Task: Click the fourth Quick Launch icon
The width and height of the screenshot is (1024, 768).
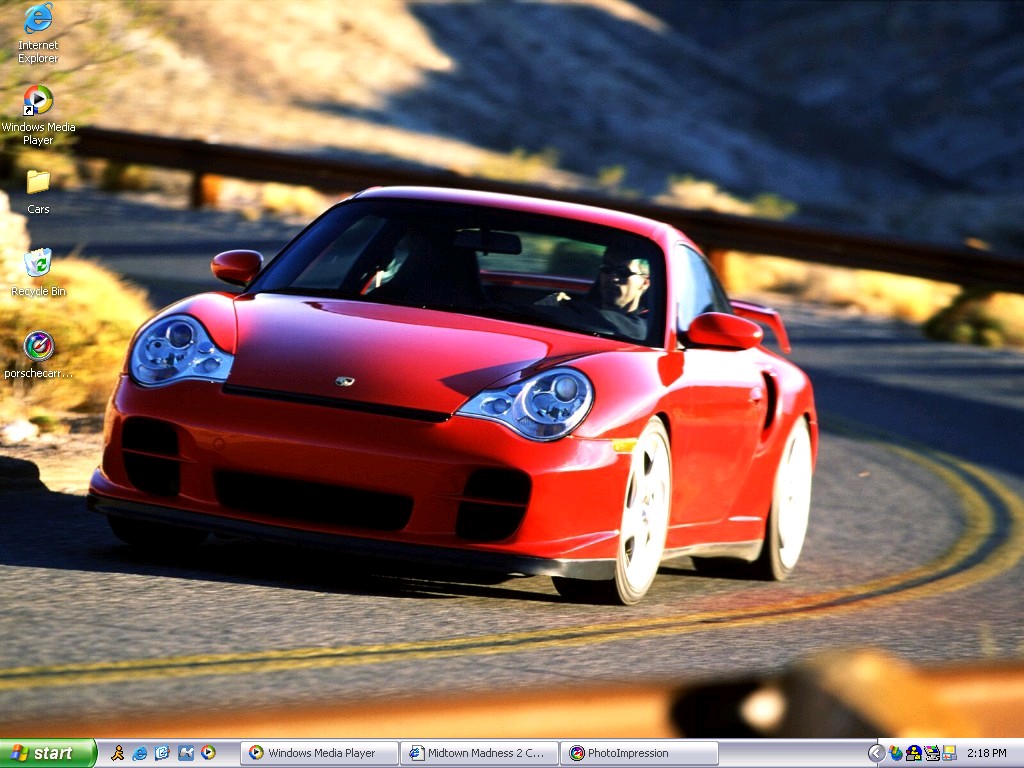Action: click(186, 753)
